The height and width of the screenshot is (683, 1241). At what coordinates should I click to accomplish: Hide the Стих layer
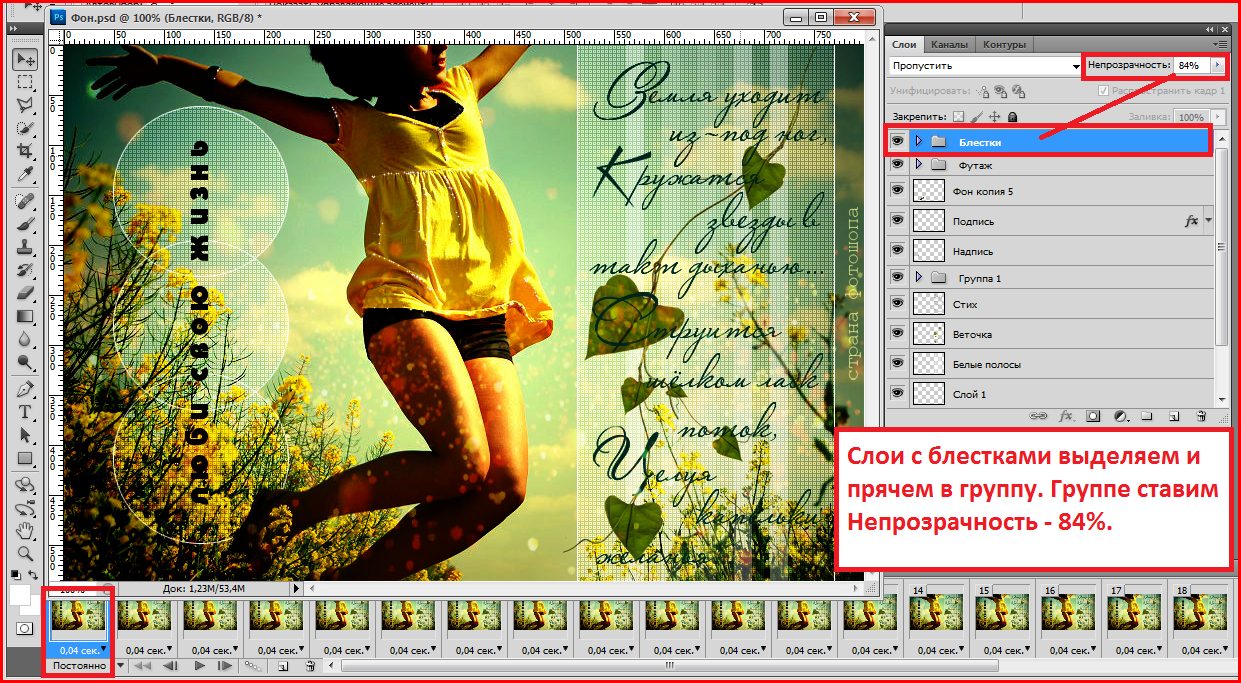pyautogui.click(x=897, y=304)
